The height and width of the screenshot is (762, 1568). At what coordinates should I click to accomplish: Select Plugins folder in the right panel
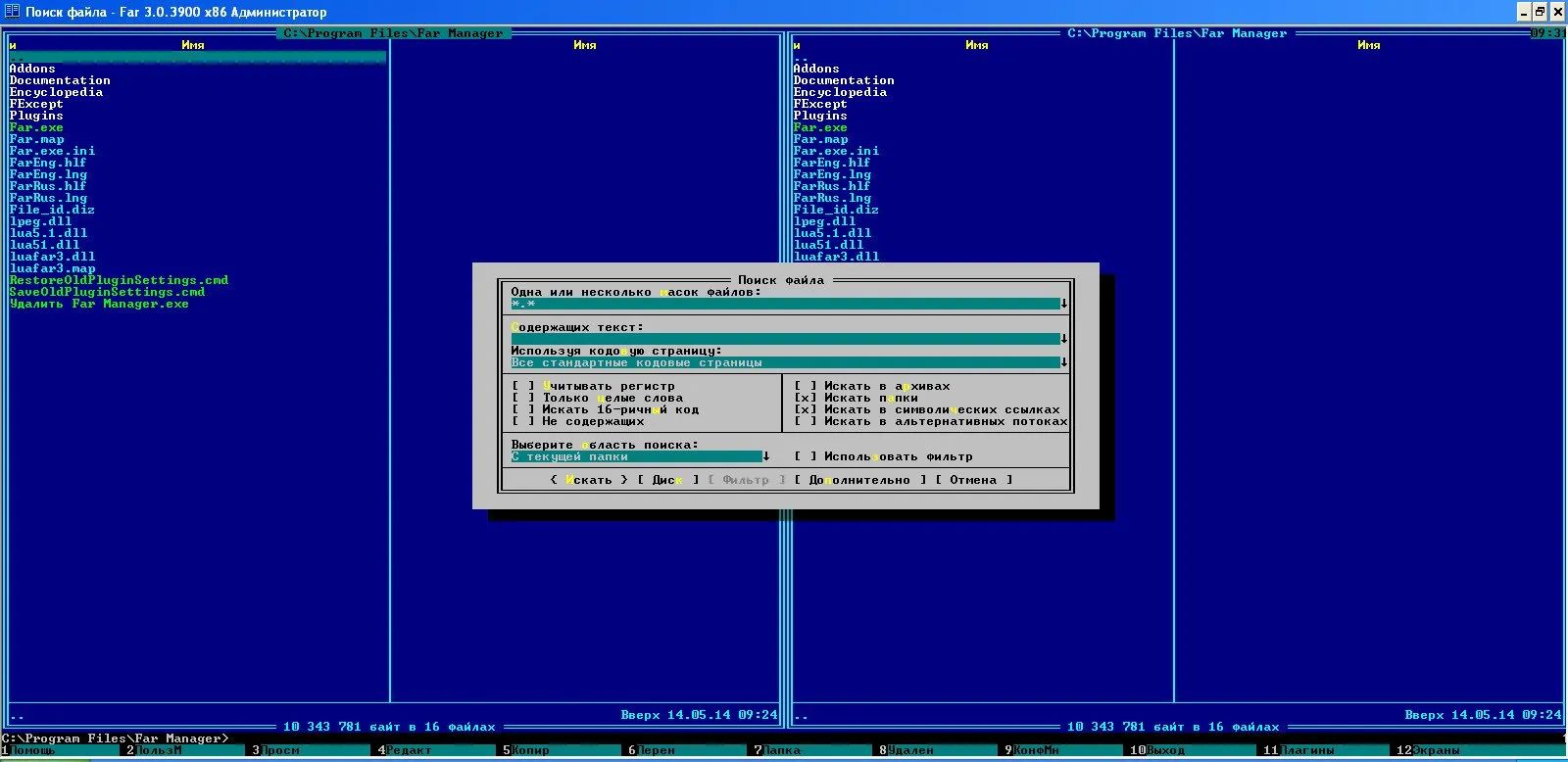820,116
